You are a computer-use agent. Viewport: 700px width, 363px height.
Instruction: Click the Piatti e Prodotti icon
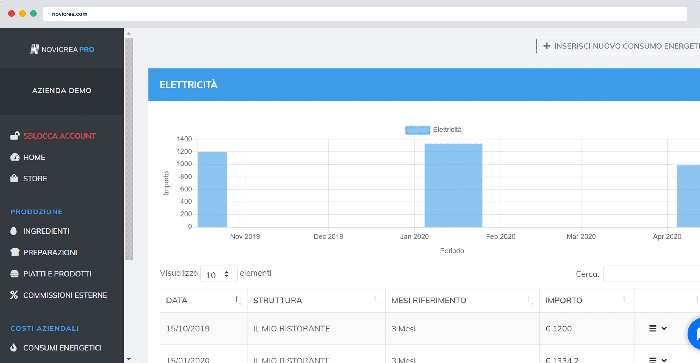(14, 274)
